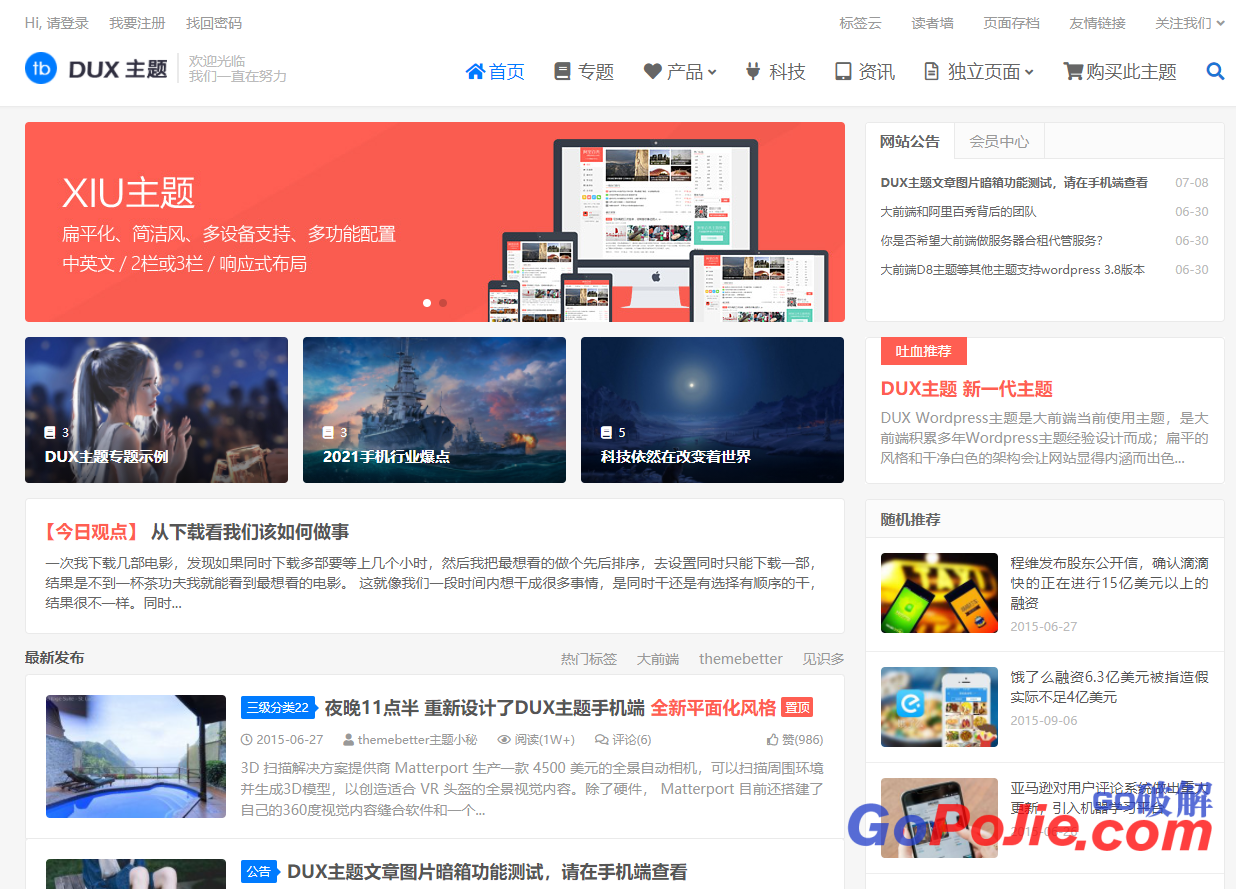Screen dimensions: 1236x889
Task: Click the document icon beside 独立页面
Action: (x=931, y=71)
